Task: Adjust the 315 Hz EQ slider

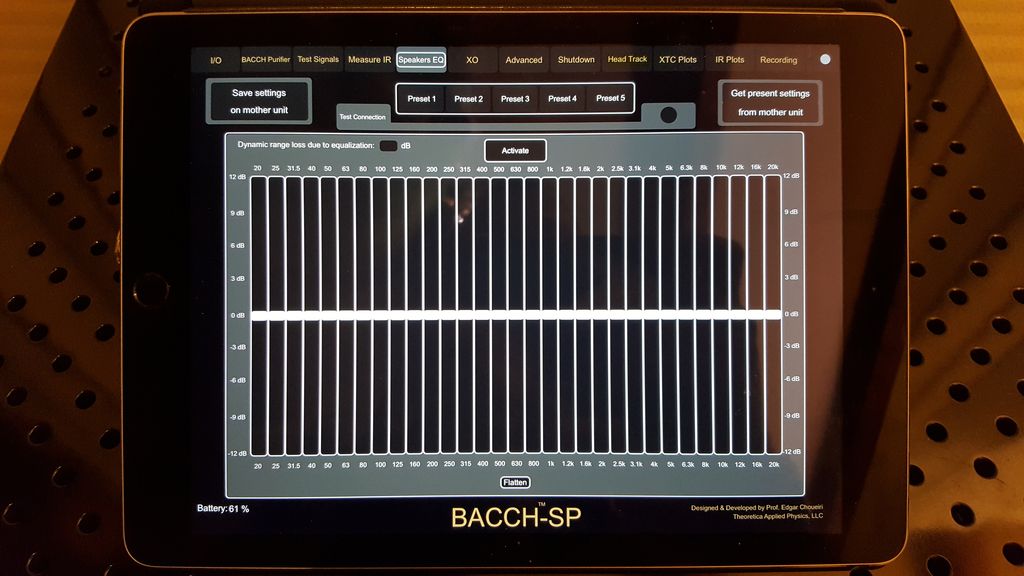Action: 465,315
